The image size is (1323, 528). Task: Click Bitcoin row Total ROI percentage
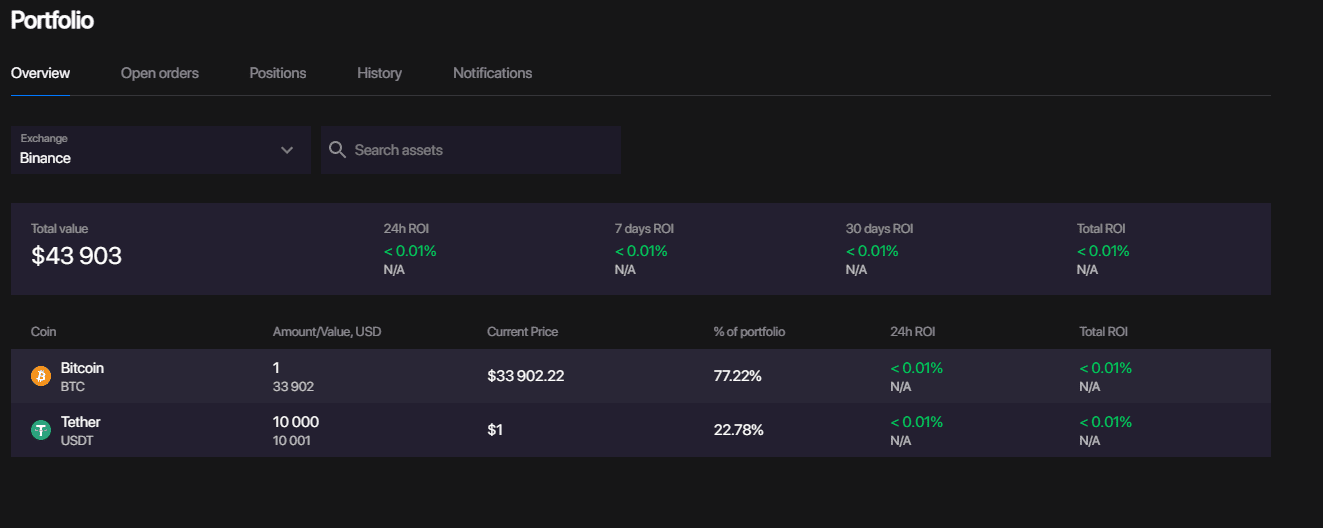click(1106, 368)
